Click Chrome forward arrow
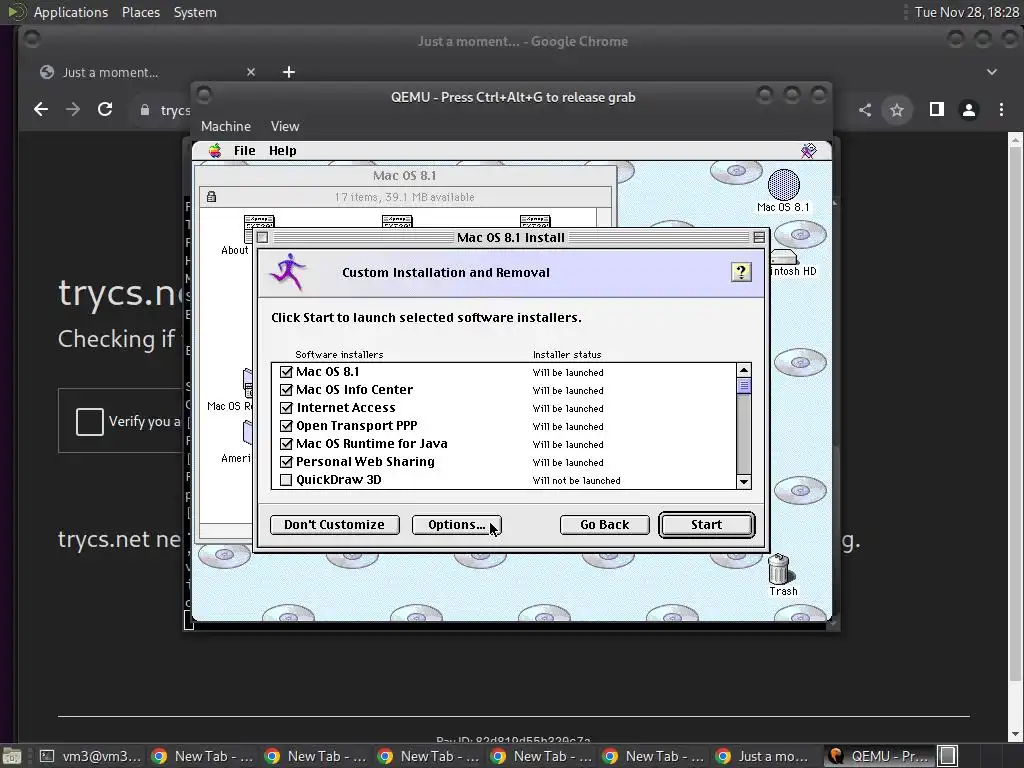This screenshot has height=768, width=1024. [72, 110]
